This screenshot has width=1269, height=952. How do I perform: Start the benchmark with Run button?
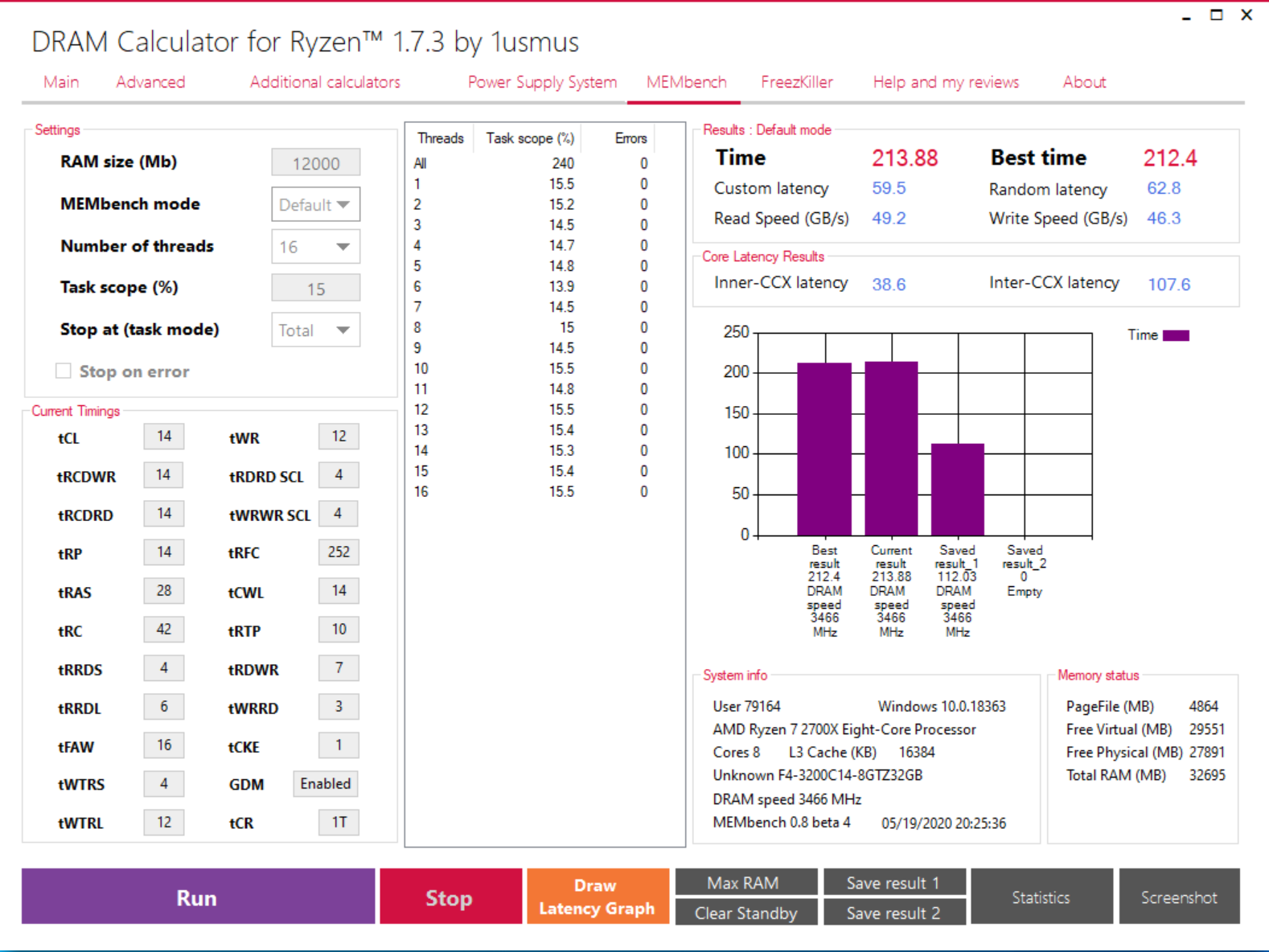198,897
